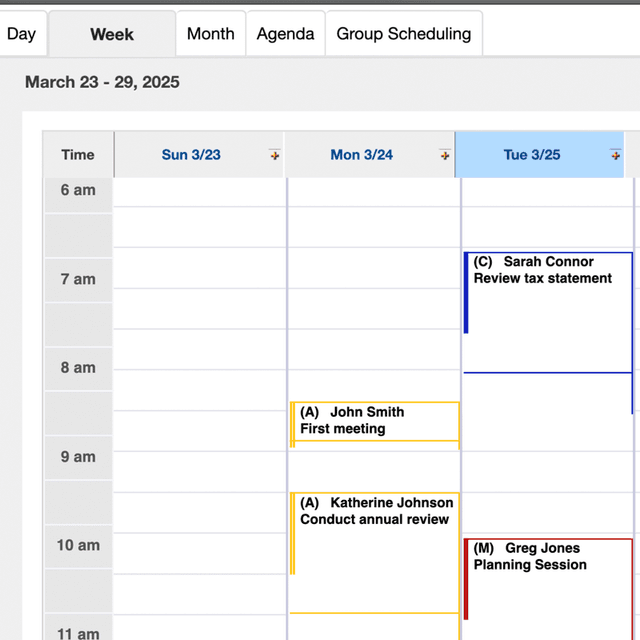The image size is (640, 640).
Task: Click the 8 am time label
Action: coord(78,368)
